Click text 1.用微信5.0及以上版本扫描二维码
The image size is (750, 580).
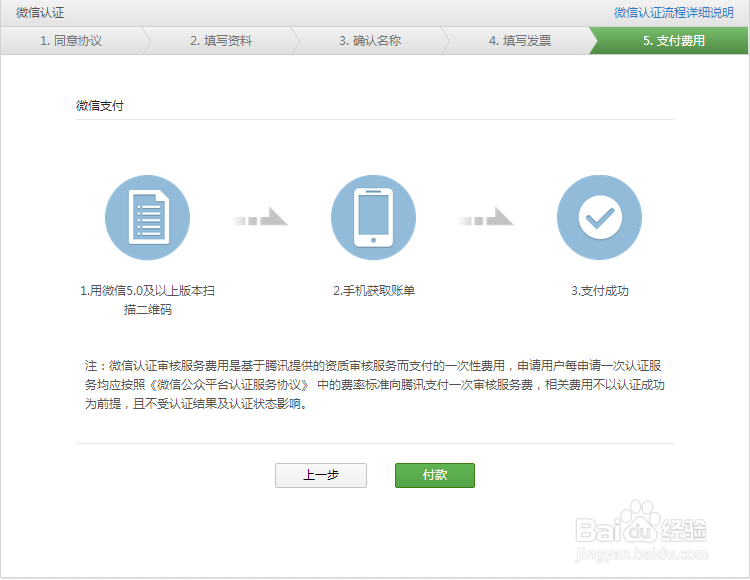[147, 300]
